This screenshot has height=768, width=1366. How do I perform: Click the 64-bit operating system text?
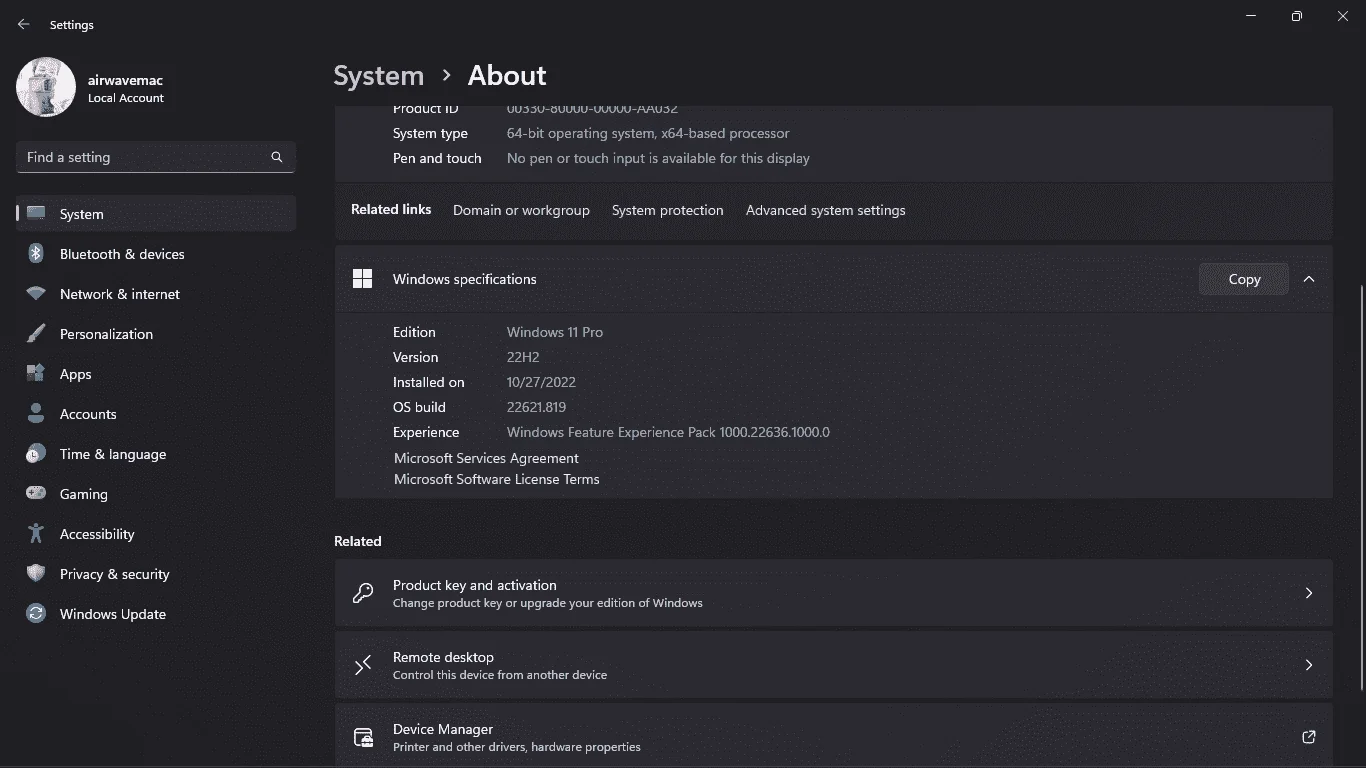tap(648, 133)
